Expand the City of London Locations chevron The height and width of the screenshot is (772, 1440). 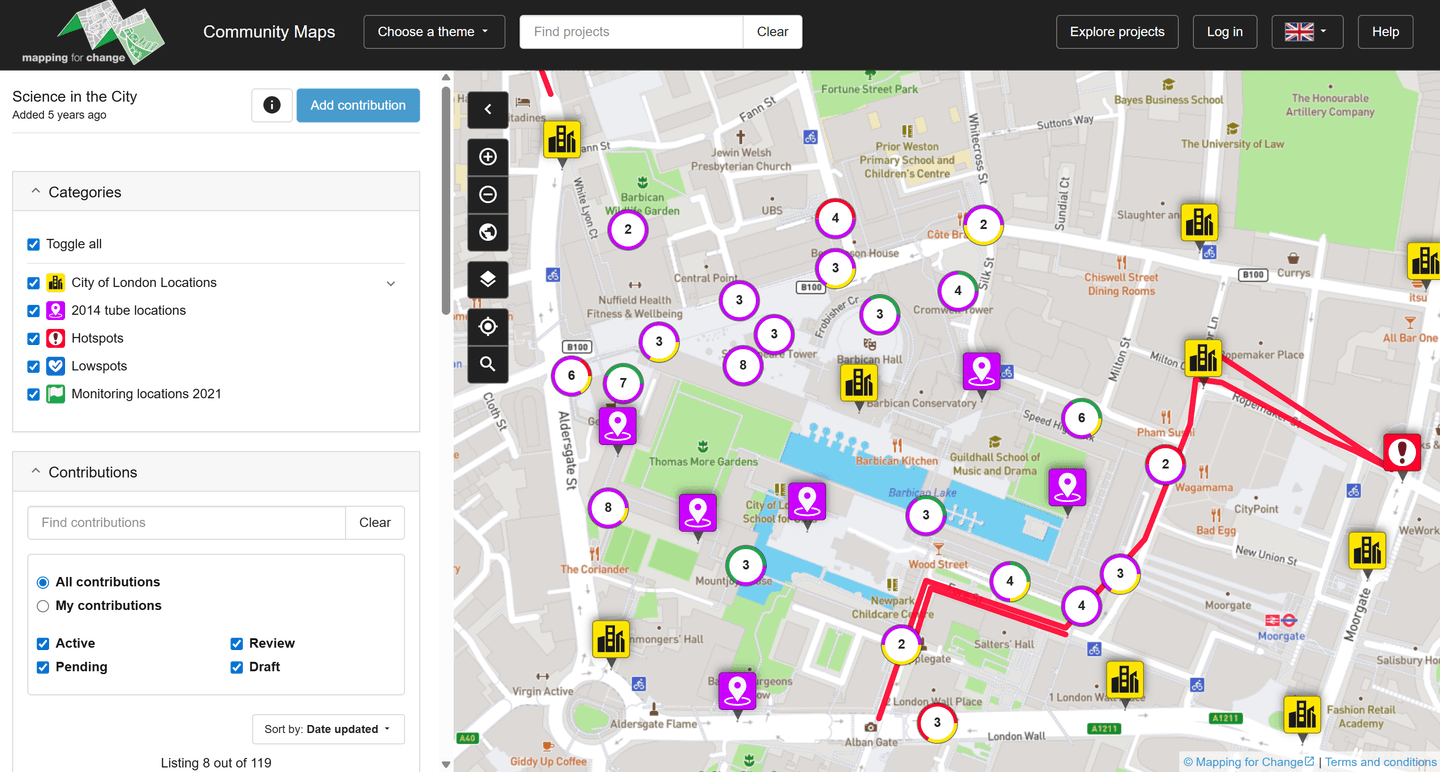[x=391, y=283]
